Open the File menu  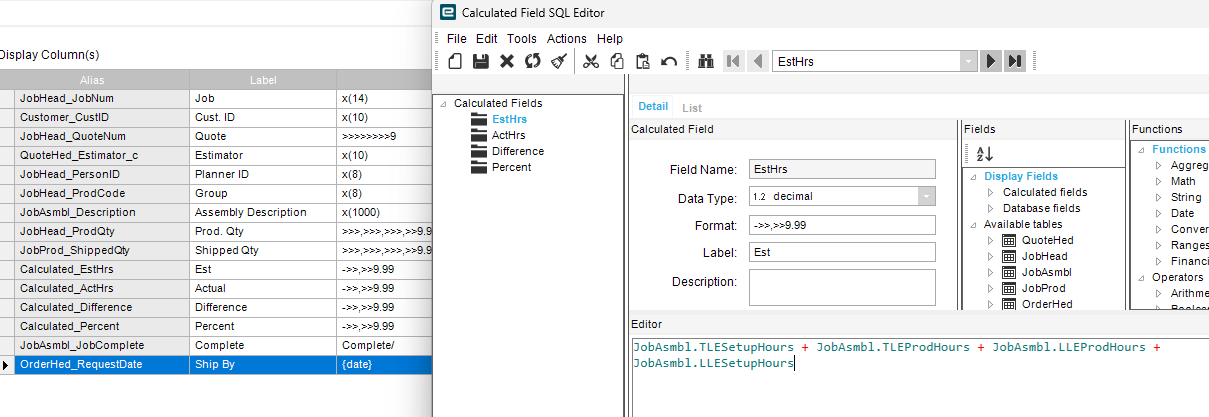pyautogui.click(x=457, y=38)
